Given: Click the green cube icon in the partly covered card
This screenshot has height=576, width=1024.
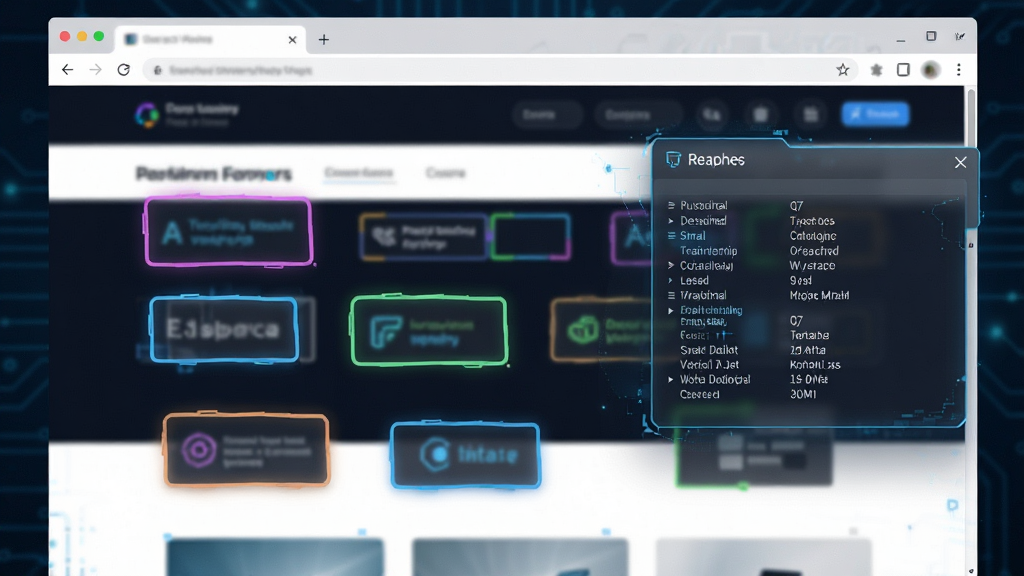Looking at the screenshot, I should [583, 330].
